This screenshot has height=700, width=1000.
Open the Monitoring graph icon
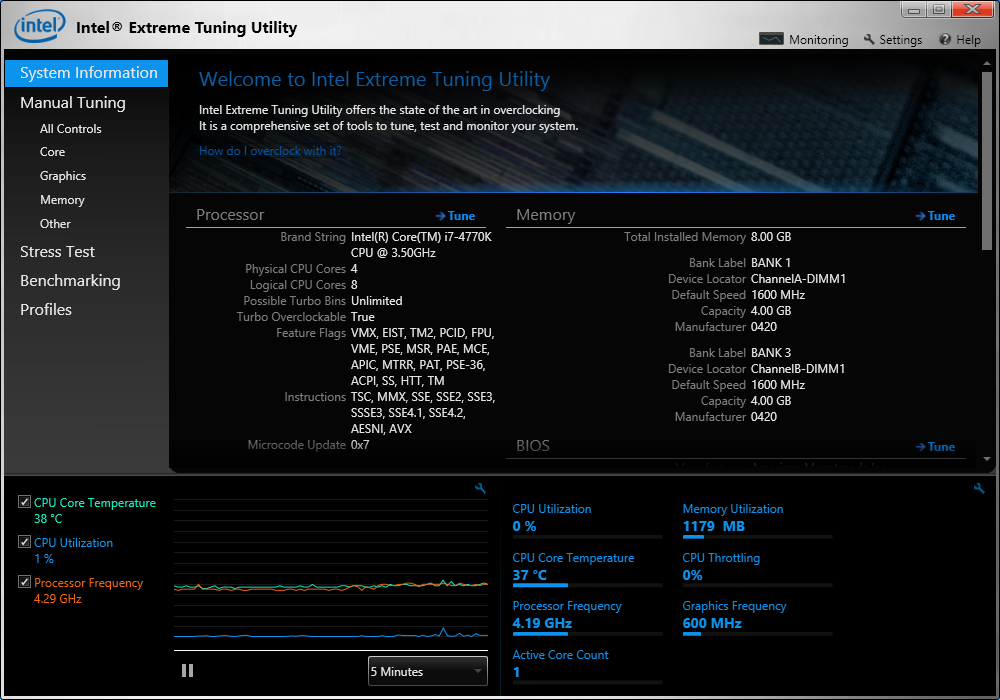point(771,39)
